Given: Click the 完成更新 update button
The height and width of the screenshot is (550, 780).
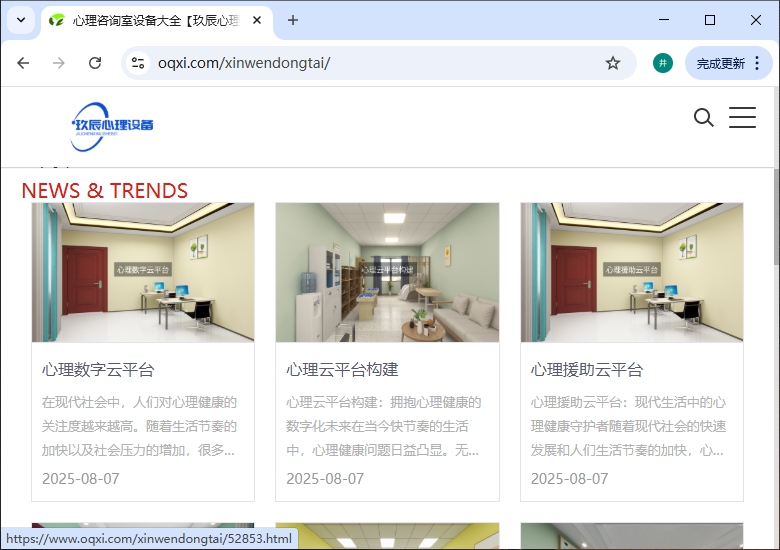Looking at the screenshot, I should (720, 64).
